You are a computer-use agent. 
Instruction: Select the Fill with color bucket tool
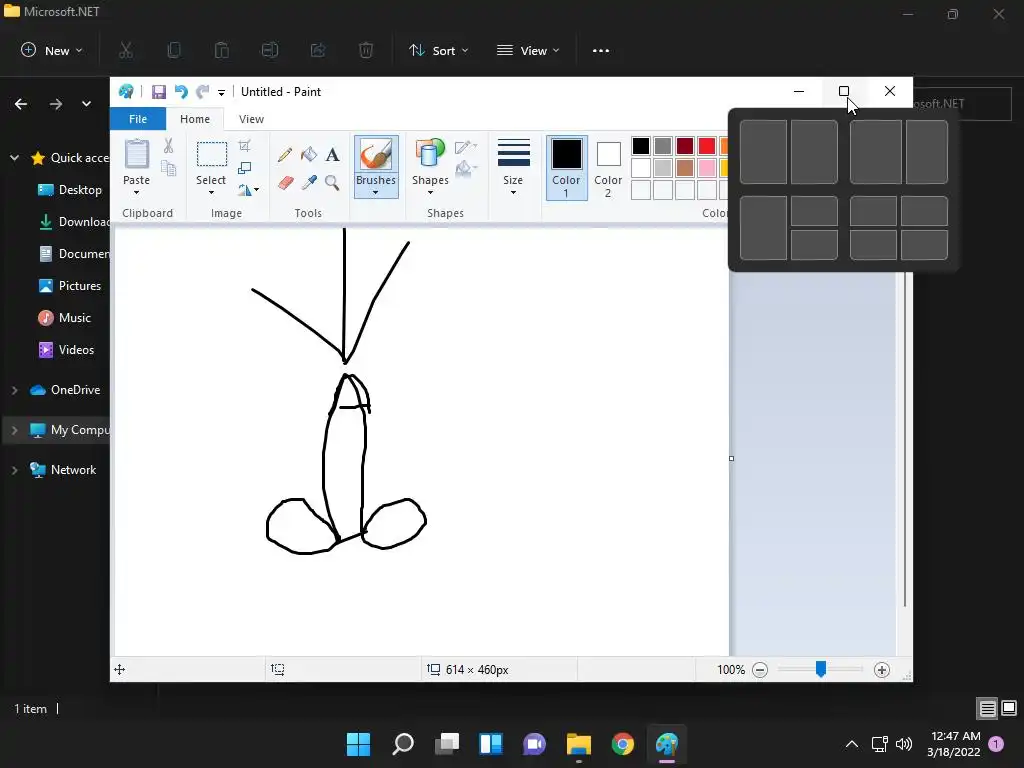(x=309, y=155)
